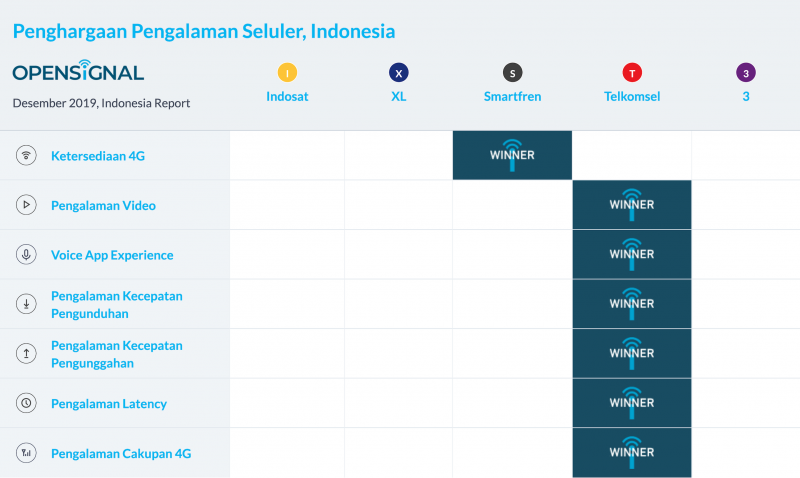Click the download speed arrow icon
The width and height of the screenshot is (800, 478).
coord(26,304)
